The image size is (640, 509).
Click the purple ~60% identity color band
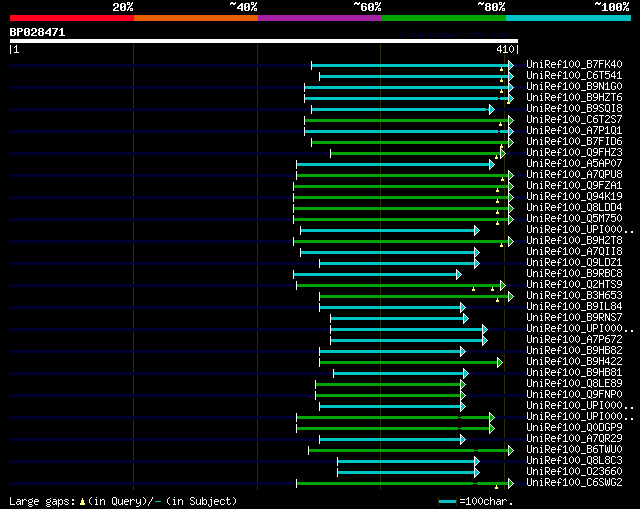pyautogui.click(x=319, y=18)
